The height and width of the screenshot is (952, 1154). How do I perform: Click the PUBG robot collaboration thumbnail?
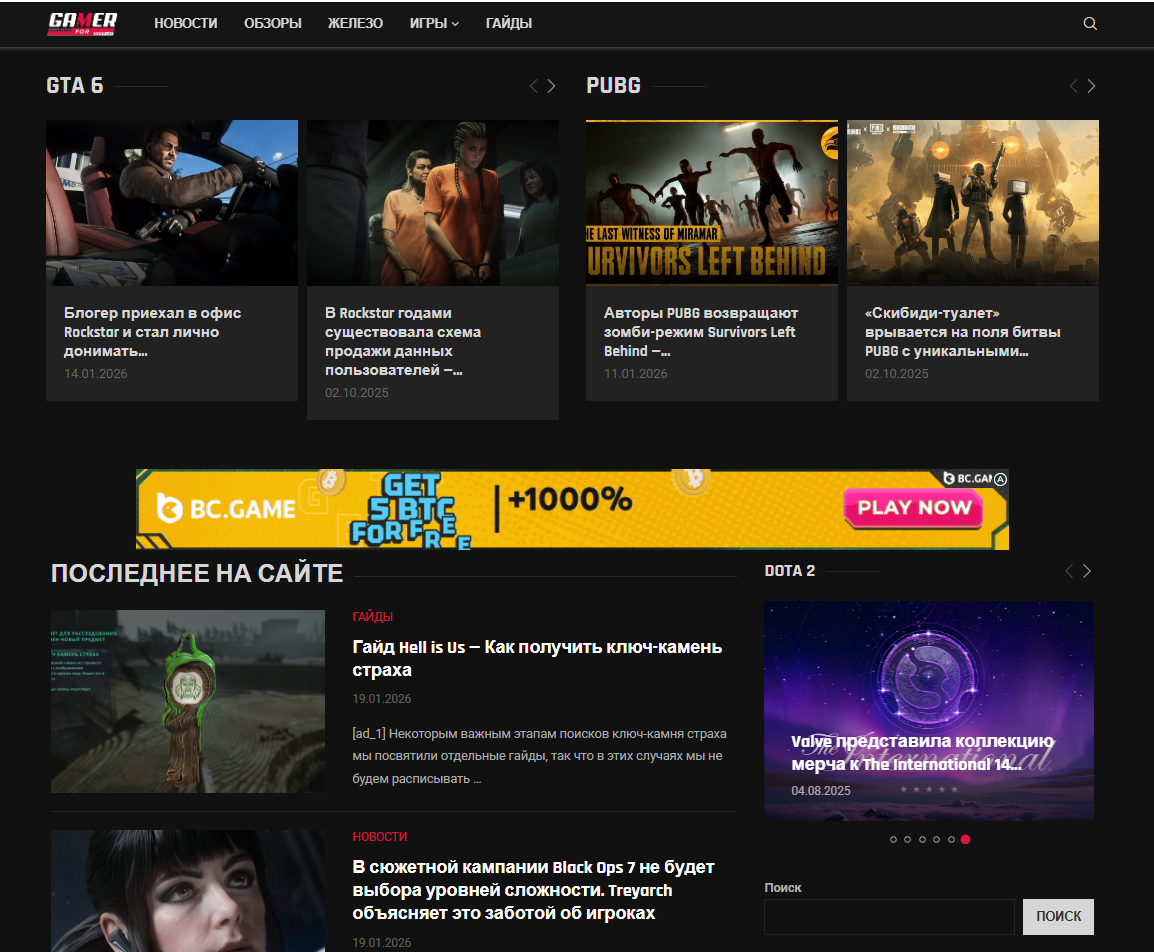973,203
